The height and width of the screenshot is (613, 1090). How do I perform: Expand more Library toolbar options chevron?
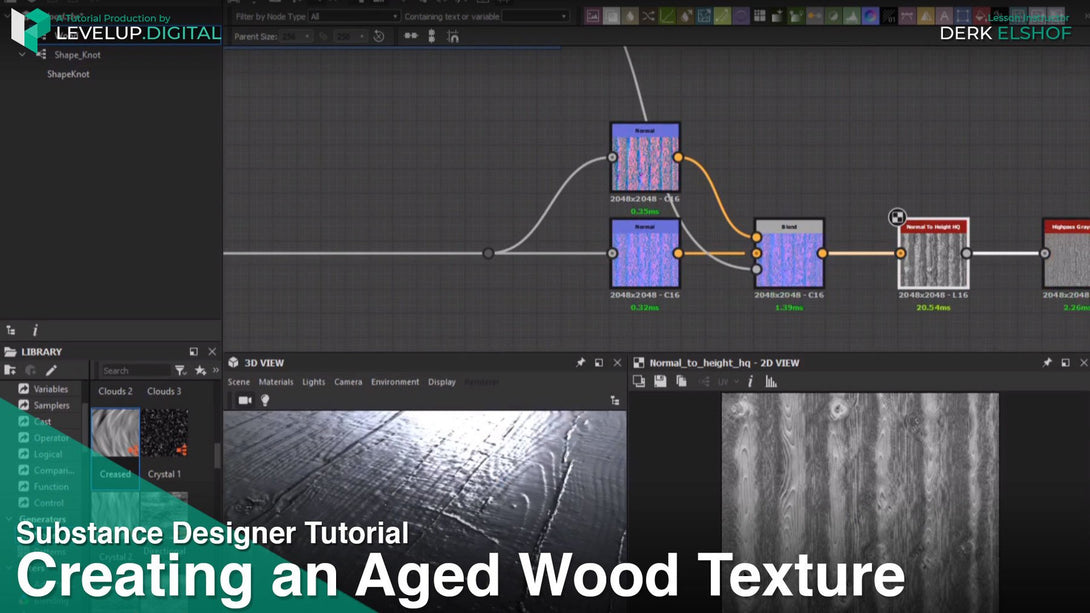click(215, 370)
